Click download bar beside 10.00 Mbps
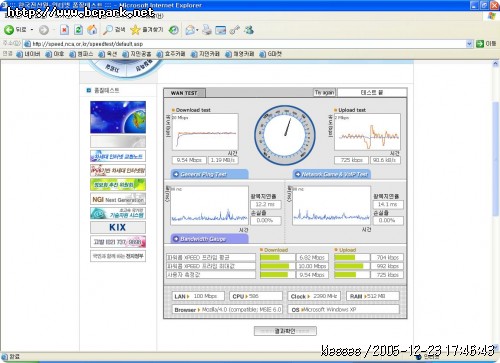This screenshot has height=363, width=500. [x=277, y=266]
